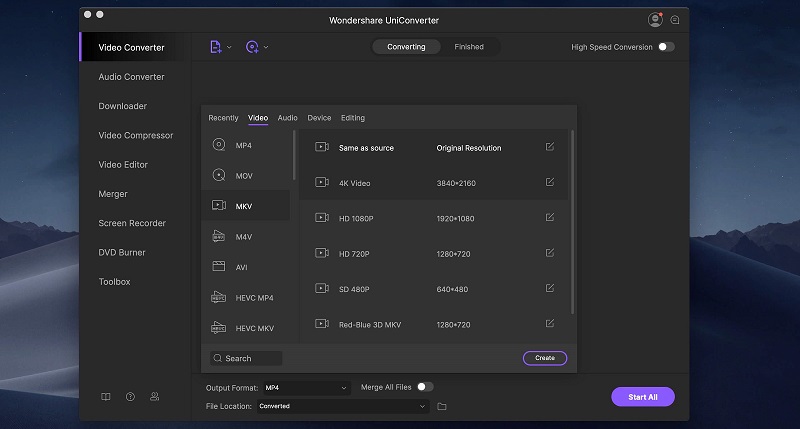The image size is (800, 429).
Task: Open Video Editor in sidebar
Action: [123, 165]
